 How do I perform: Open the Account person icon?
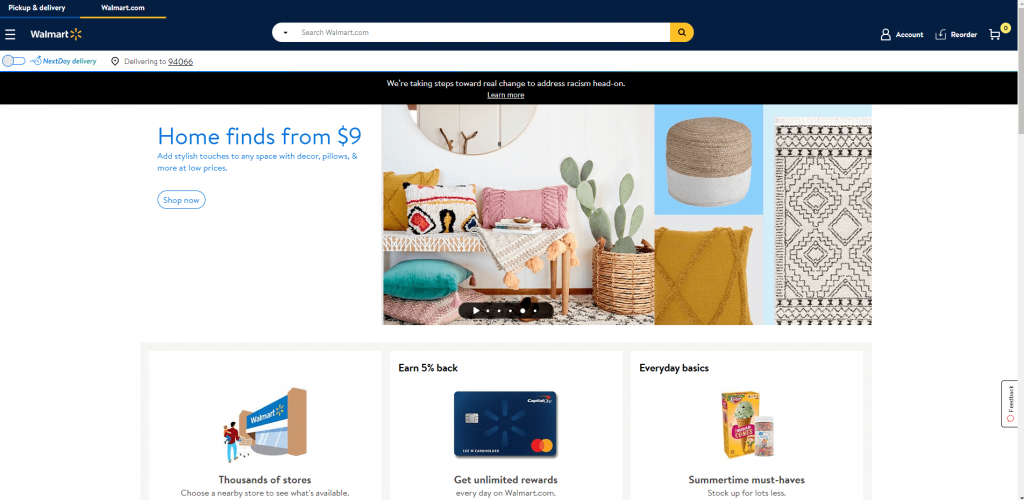[x=886, y=35]
